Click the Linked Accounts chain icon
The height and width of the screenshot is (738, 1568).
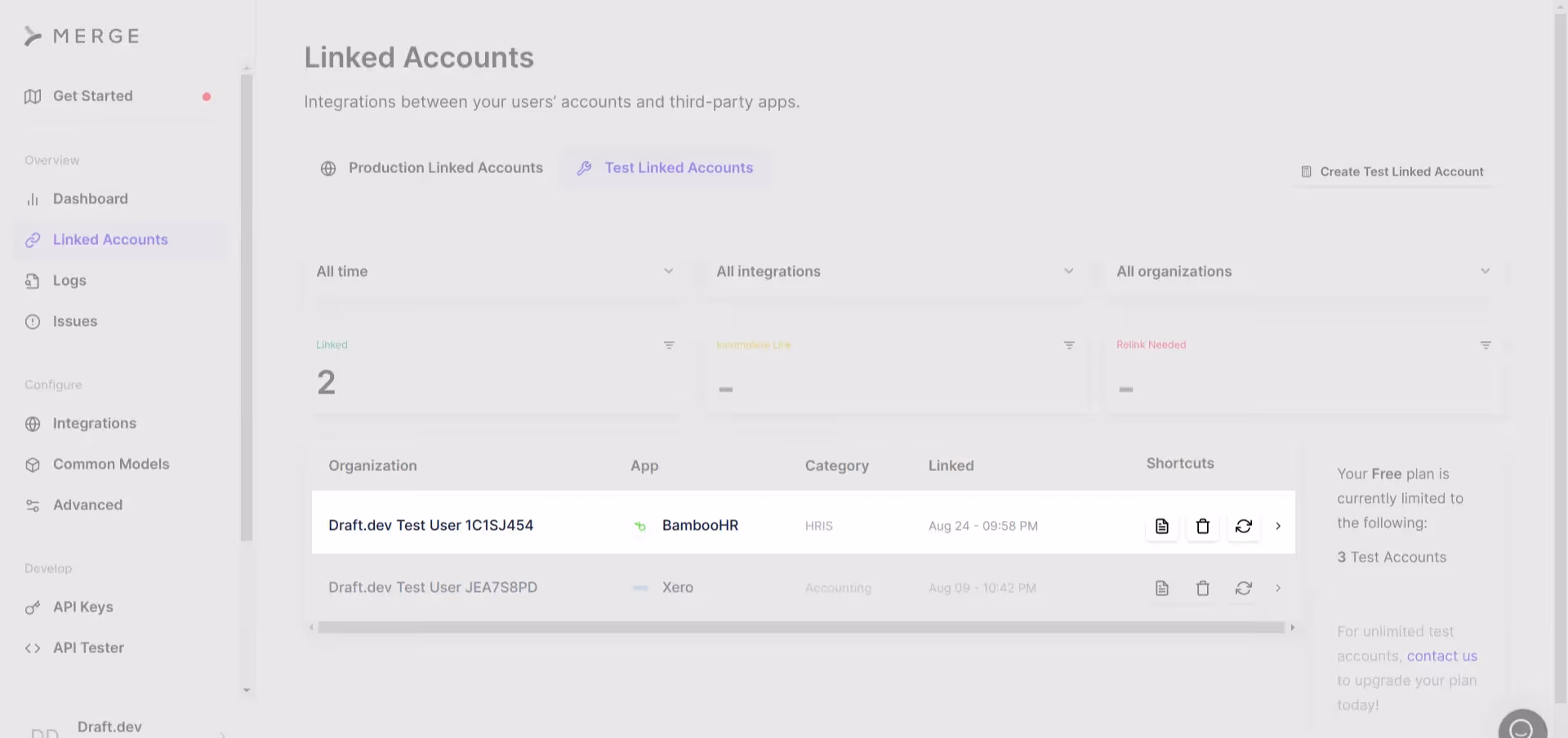coord(33,240)
